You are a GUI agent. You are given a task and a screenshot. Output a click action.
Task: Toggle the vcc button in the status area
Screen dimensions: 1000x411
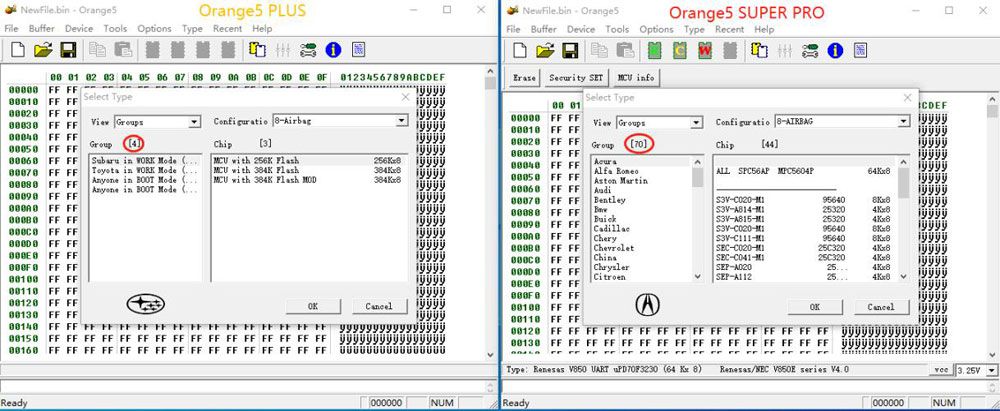coord(941,370)
